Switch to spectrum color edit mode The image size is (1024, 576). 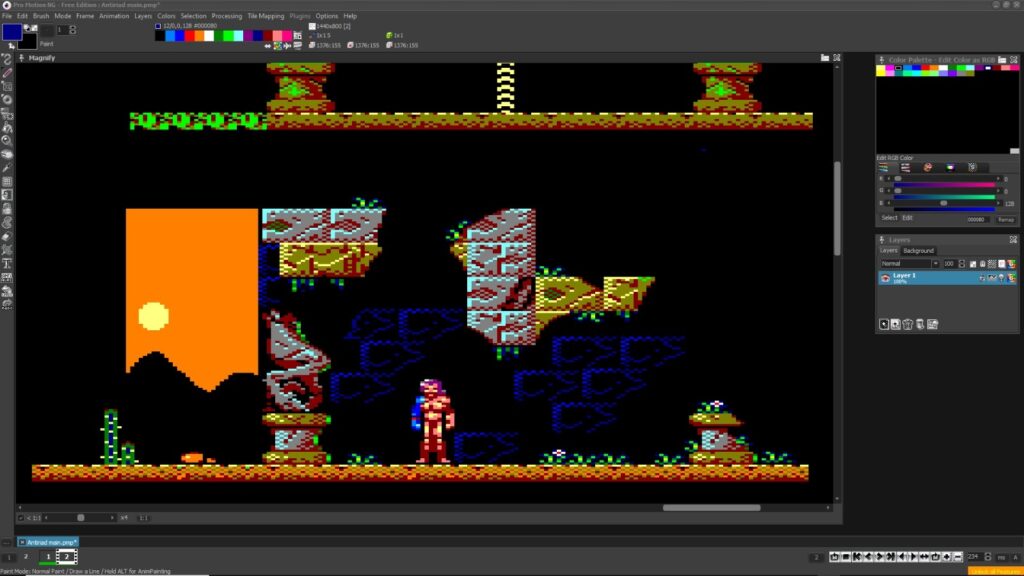tap(950, 168)
